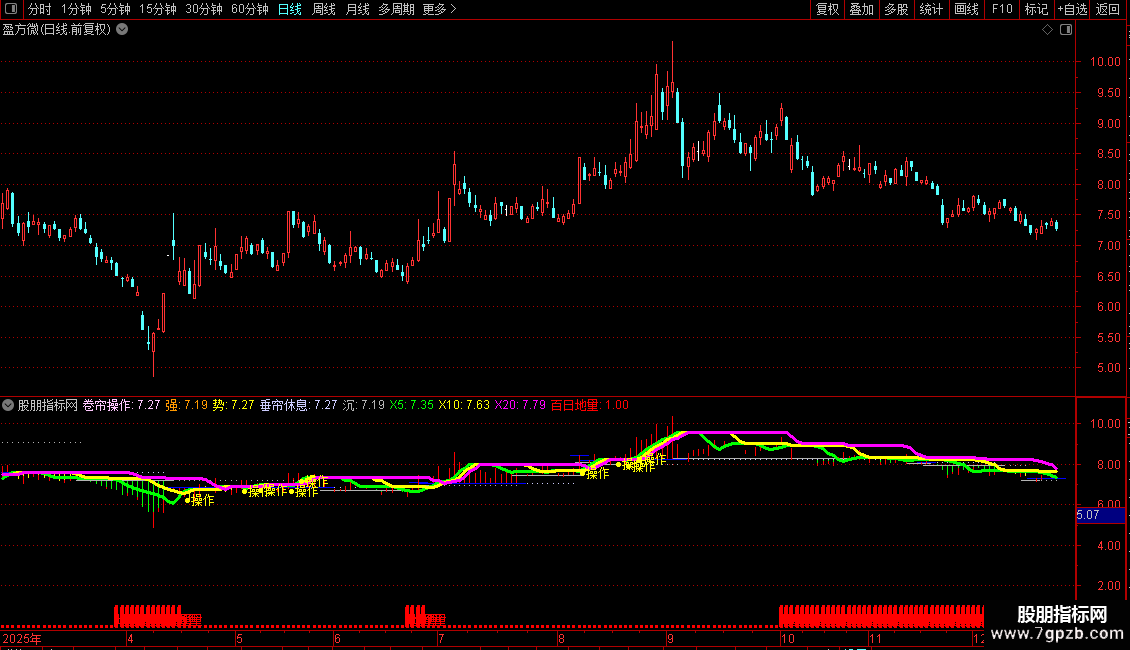The width and height of the screenshot is (1130, 650).
Task: Click the 2025年 date axis label
Action: tap(22, 639)
